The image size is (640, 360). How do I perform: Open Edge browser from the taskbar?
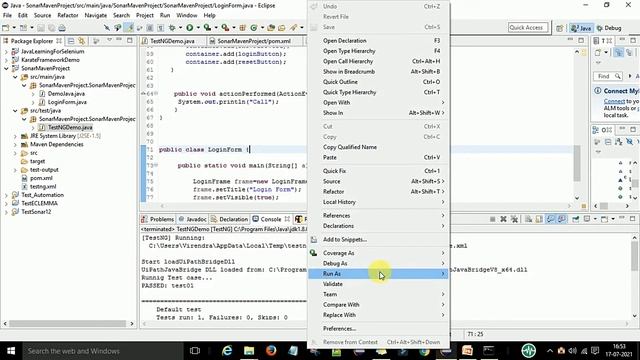(x=227, y=351)
